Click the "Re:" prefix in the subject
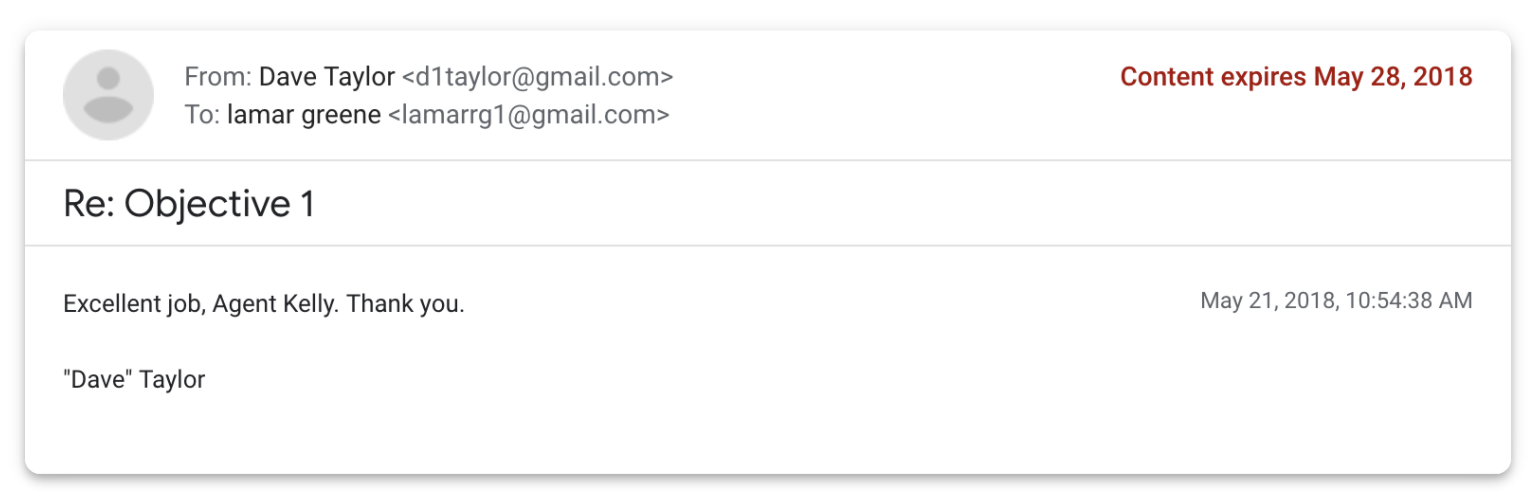 point(88,204)
